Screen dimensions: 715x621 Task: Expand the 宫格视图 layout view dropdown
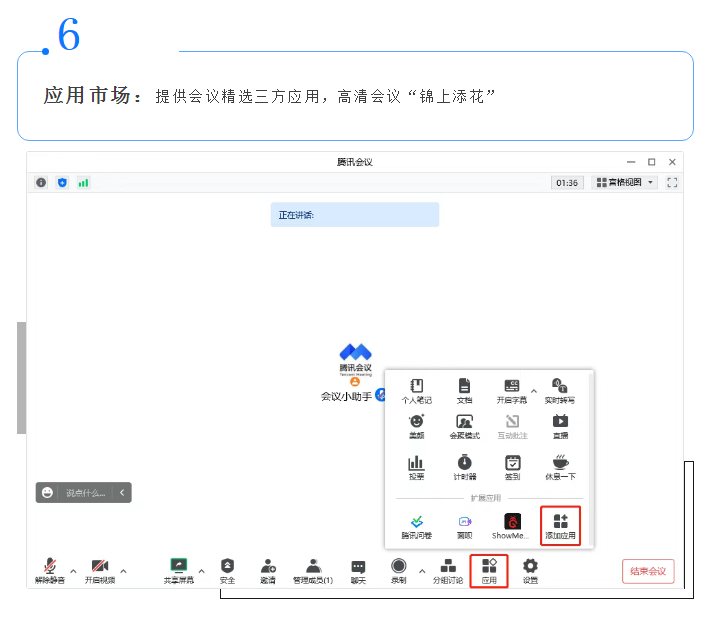click(625, 183)
